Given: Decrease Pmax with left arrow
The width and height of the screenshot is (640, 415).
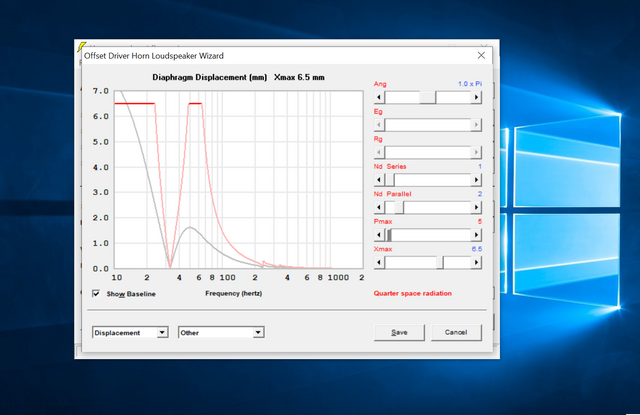Looking at the screenshot, I should [379, 235].
